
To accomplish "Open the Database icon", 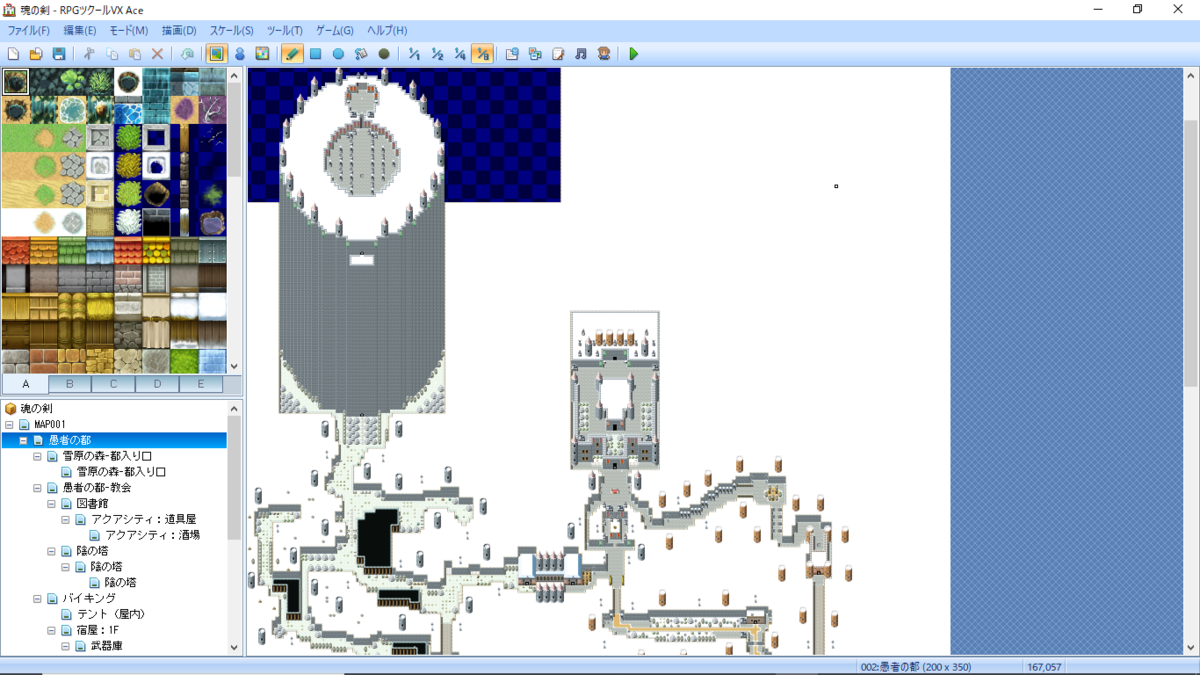I will [512, 54].
